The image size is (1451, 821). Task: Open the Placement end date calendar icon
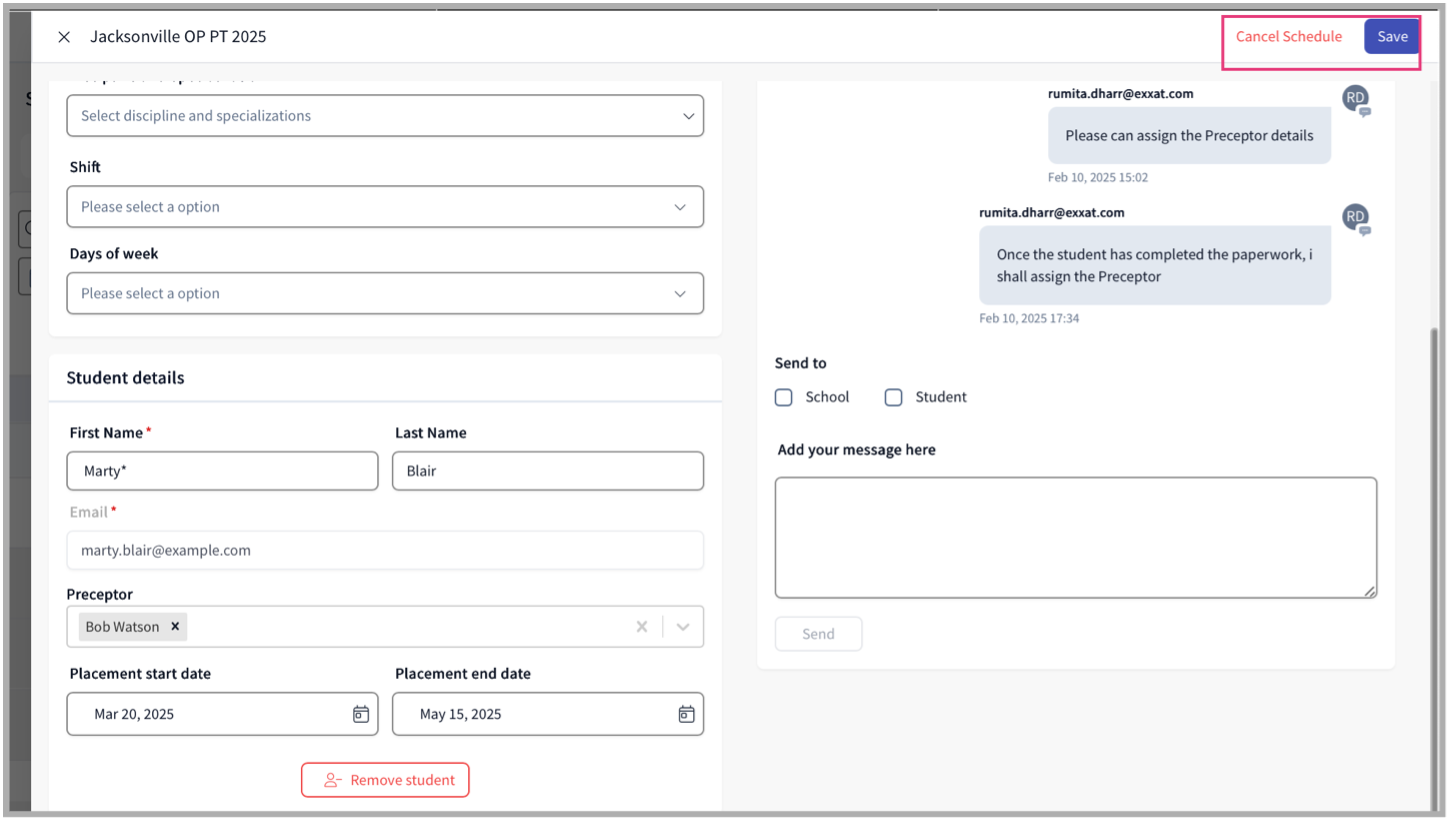[x=686, y=714]
